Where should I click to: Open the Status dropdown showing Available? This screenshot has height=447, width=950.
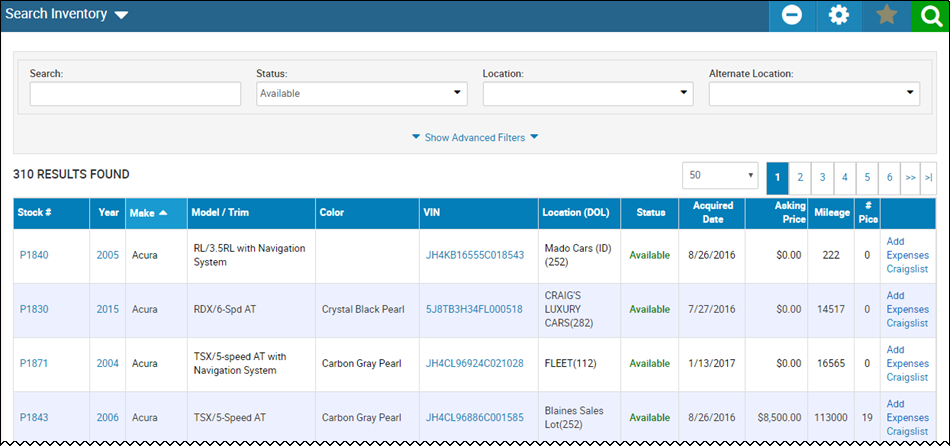(x=362, y=94)
